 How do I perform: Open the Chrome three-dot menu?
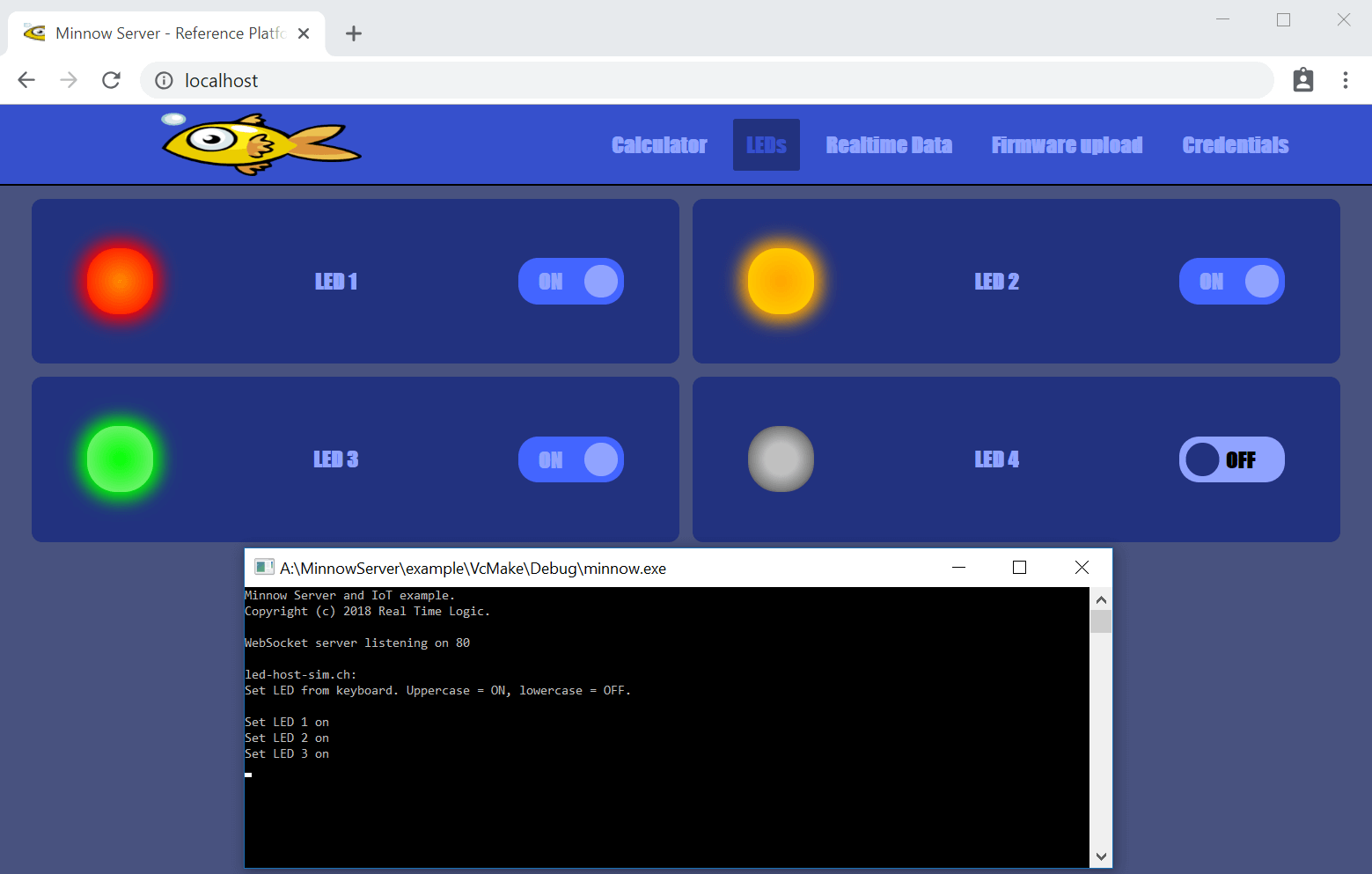(x=1346, y=80)
